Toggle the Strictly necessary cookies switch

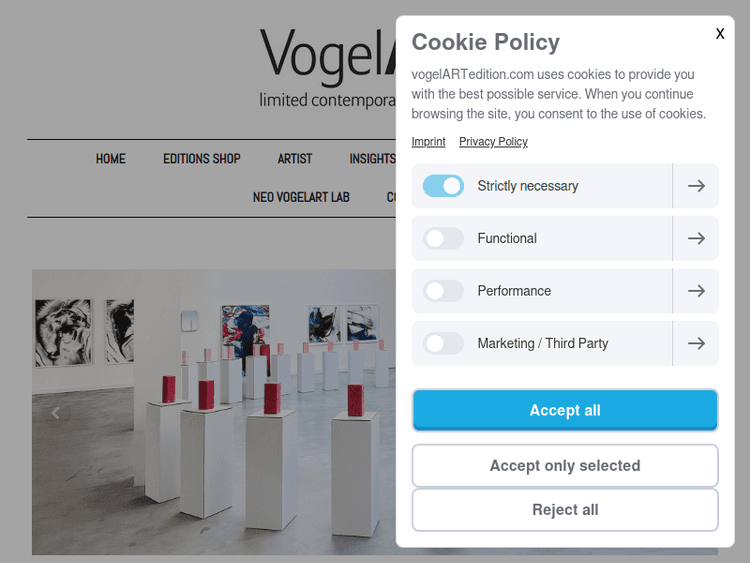click(x=443, y=186)
